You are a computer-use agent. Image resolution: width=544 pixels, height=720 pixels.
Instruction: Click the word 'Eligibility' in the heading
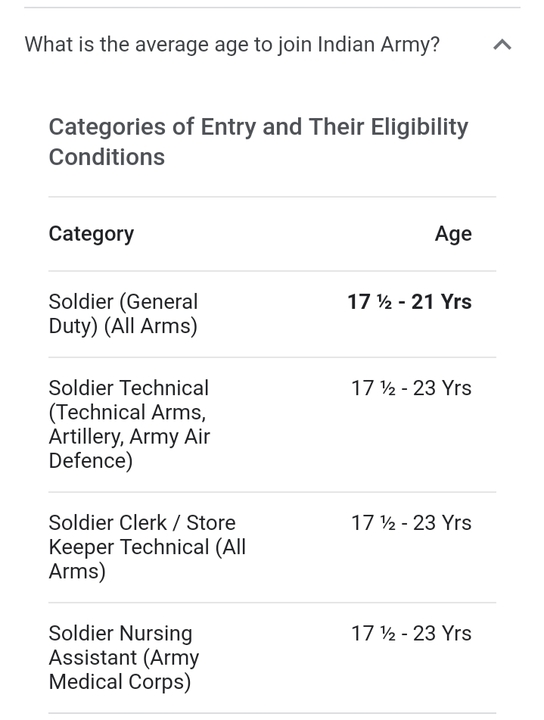tap(420, 127)
